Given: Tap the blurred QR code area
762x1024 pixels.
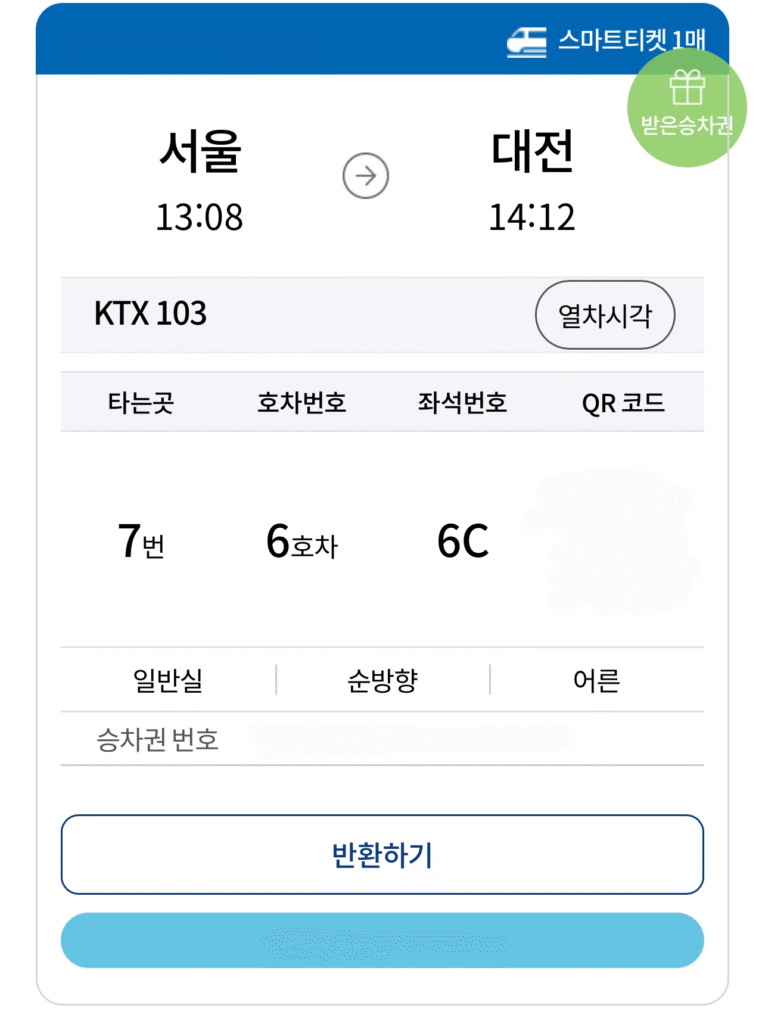Looking at the screenshot, I should tap(615, 540).
